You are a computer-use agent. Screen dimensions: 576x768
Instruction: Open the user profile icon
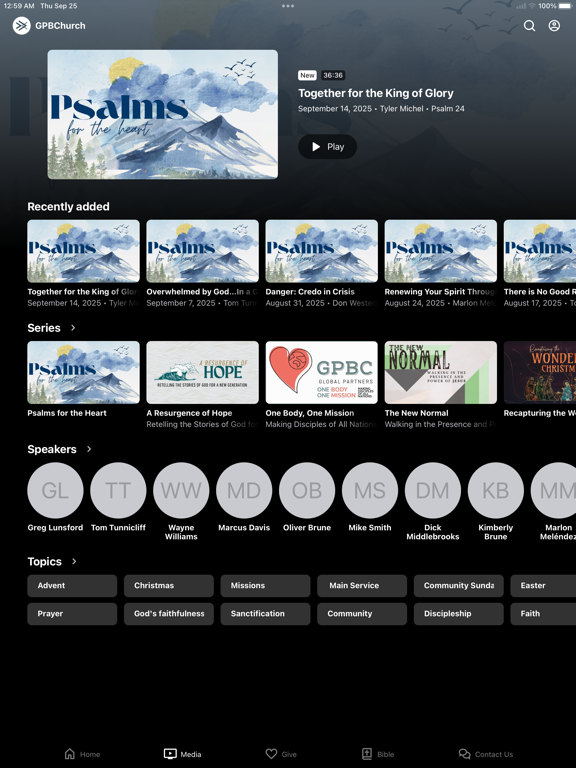pos(554,25)
